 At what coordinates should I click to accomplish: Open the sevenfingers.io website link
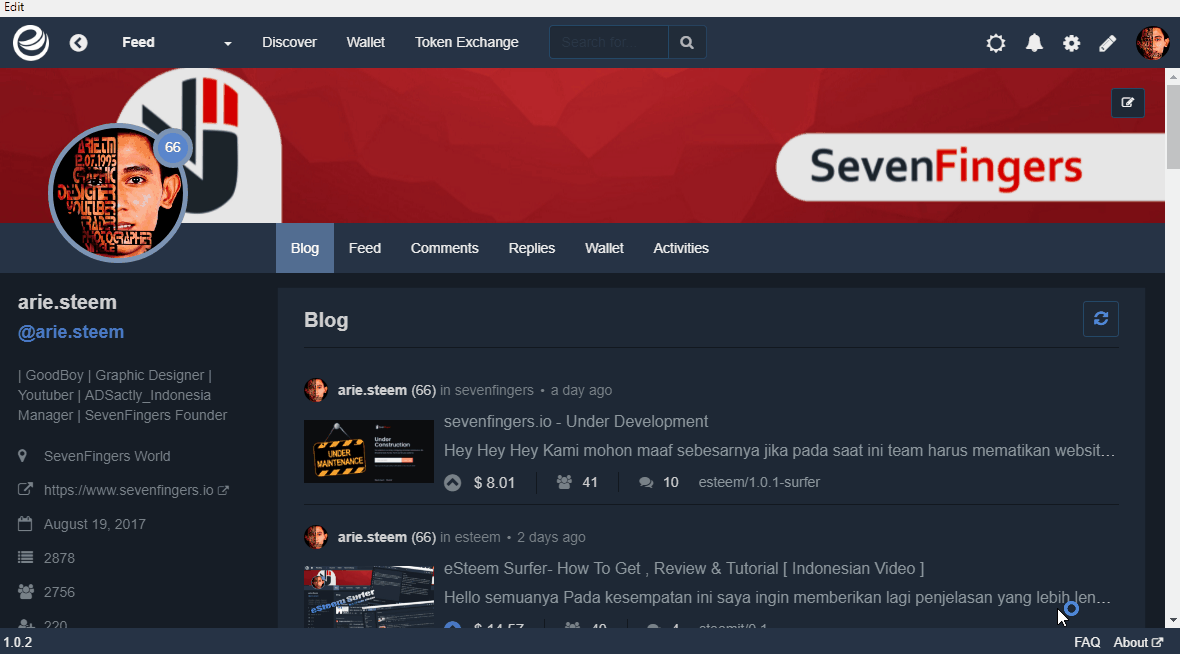click(x=129, y=490)
